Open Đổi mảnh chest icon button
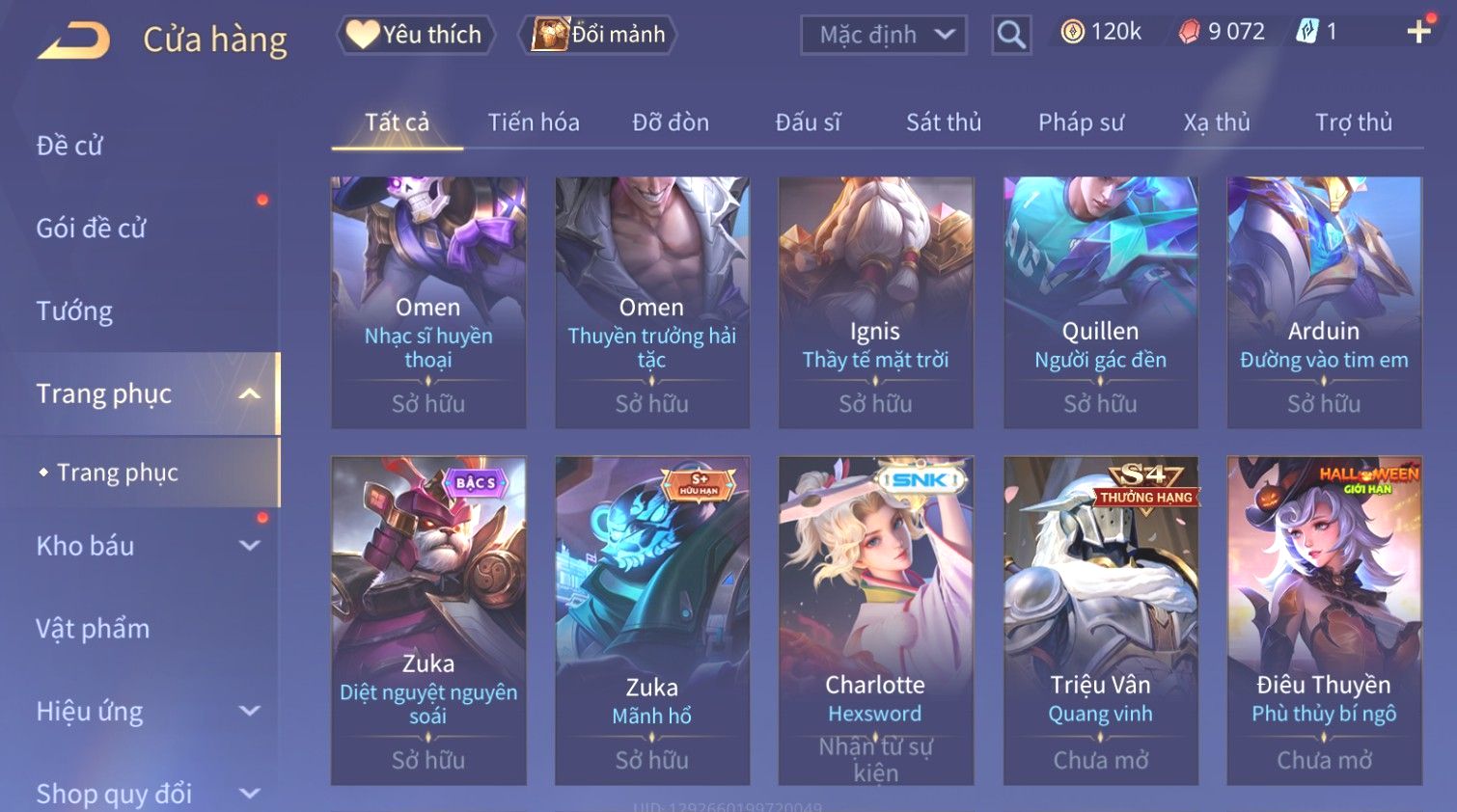The width and height of the screenshot is (1457, 812). [x=598, y=35]
